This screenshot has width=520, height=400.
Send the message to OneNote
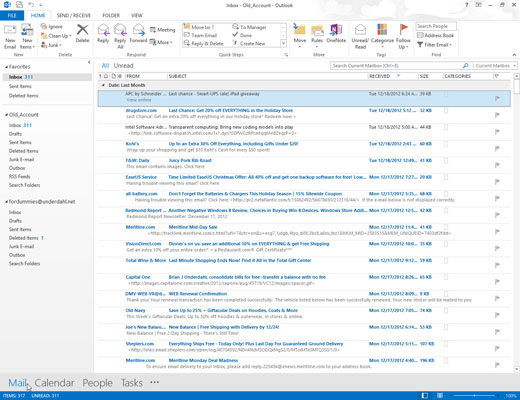[336, 33]
